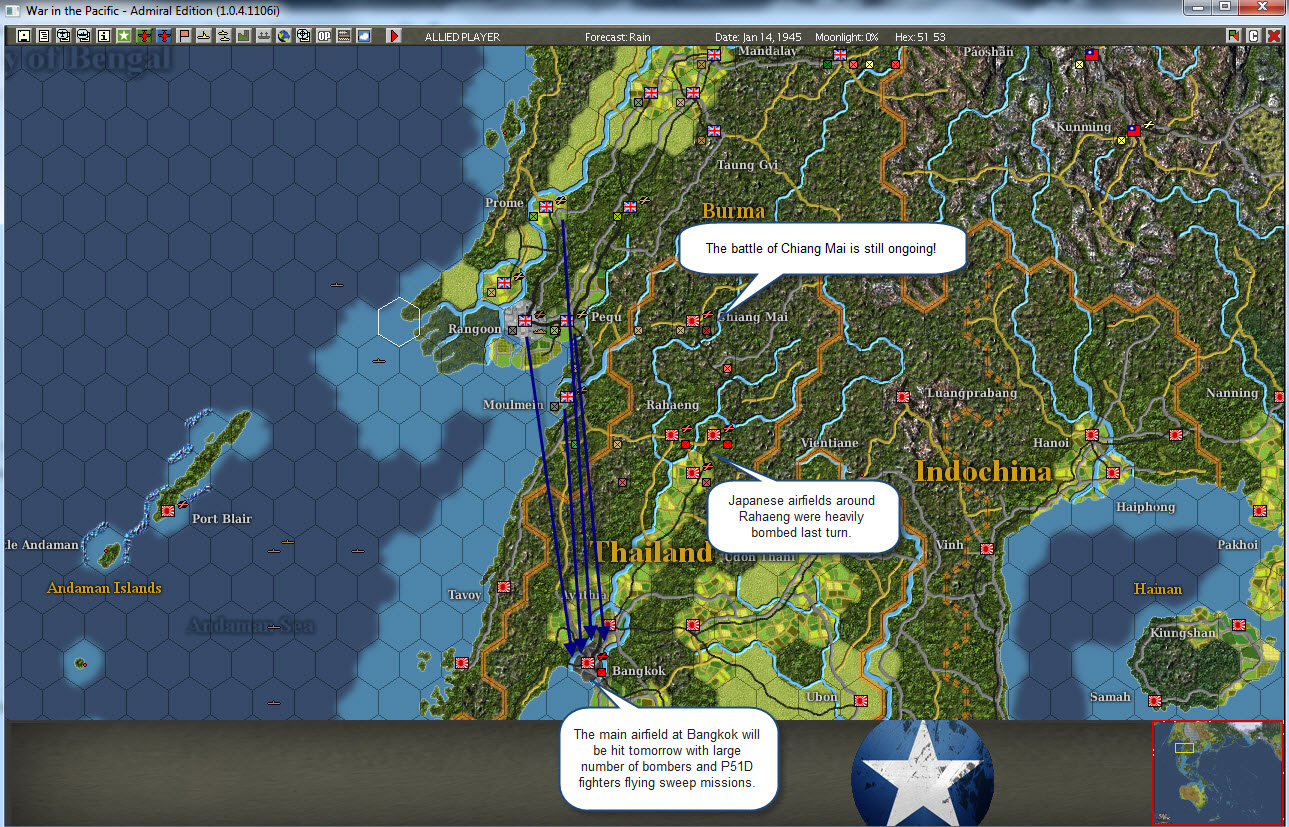This screenshot has height=827, width=1289.
Task: Click the grey task force ships toolbar icon
Action: point(263,36)
